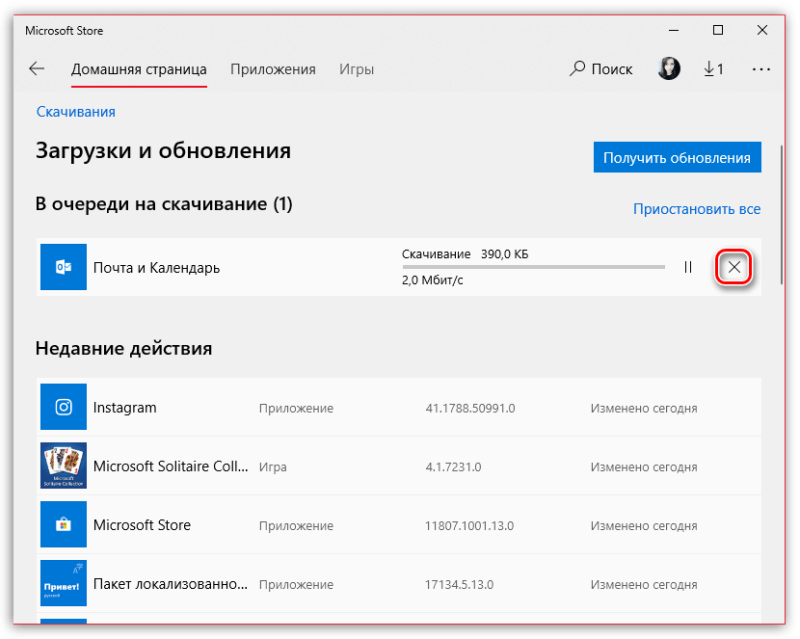Click the Приостановить все link
Image resolution: width=800 pixels, height=639 pixels.
click(696, 209)
